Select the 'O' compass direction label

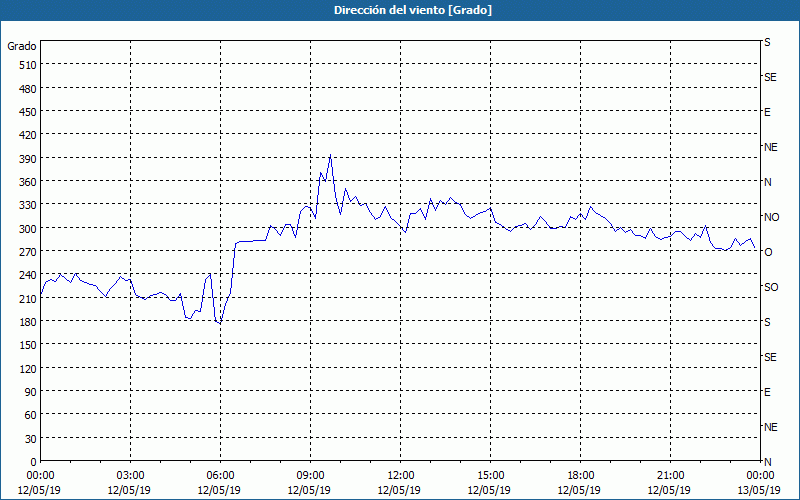768,252
